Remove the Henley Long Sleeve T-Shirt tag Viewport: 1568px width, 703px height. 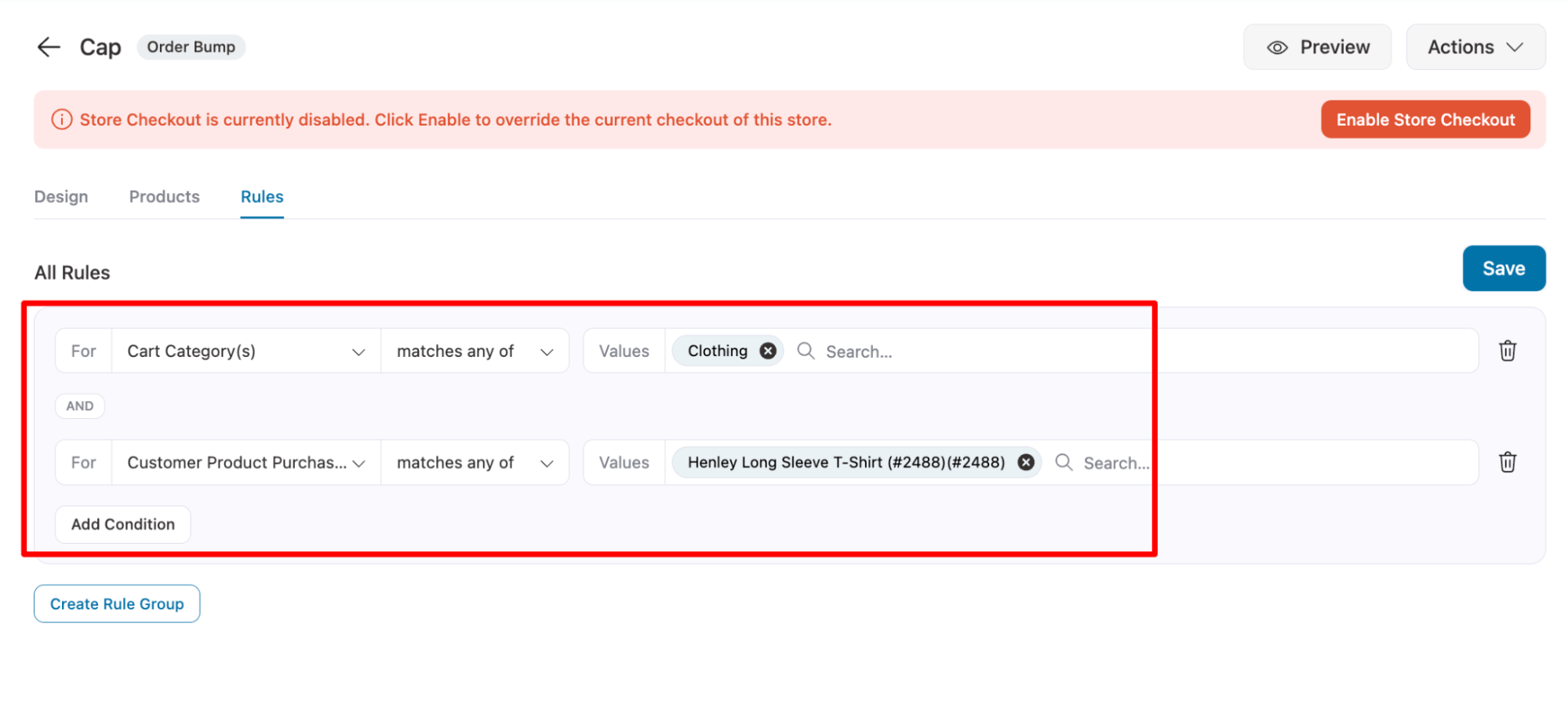pos(1026,462)
